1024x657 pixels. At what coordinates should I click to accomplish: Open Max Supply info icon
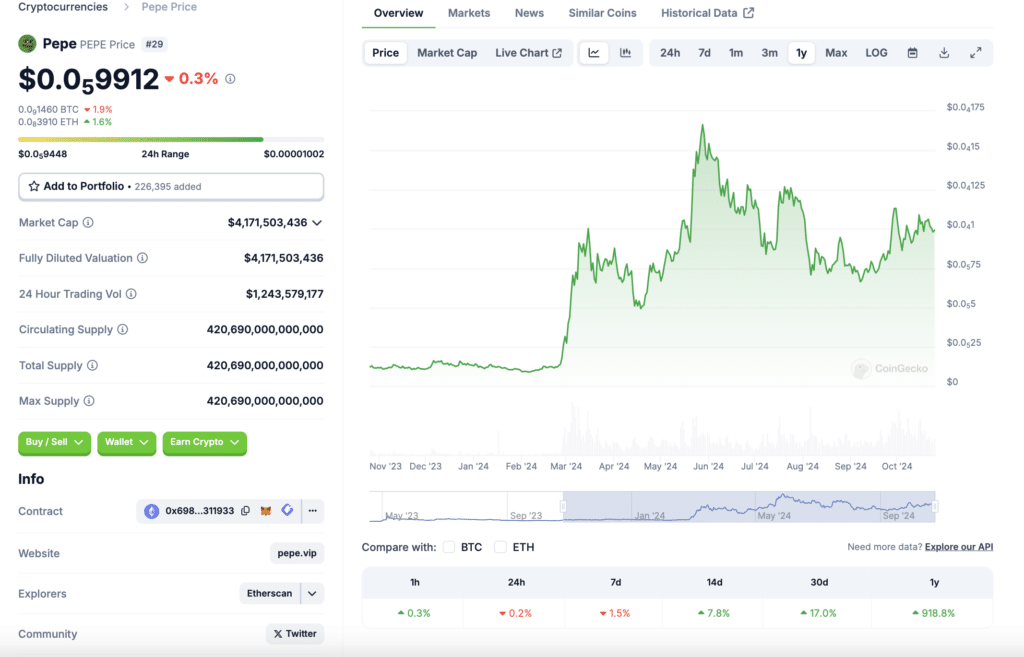point(89,400)
